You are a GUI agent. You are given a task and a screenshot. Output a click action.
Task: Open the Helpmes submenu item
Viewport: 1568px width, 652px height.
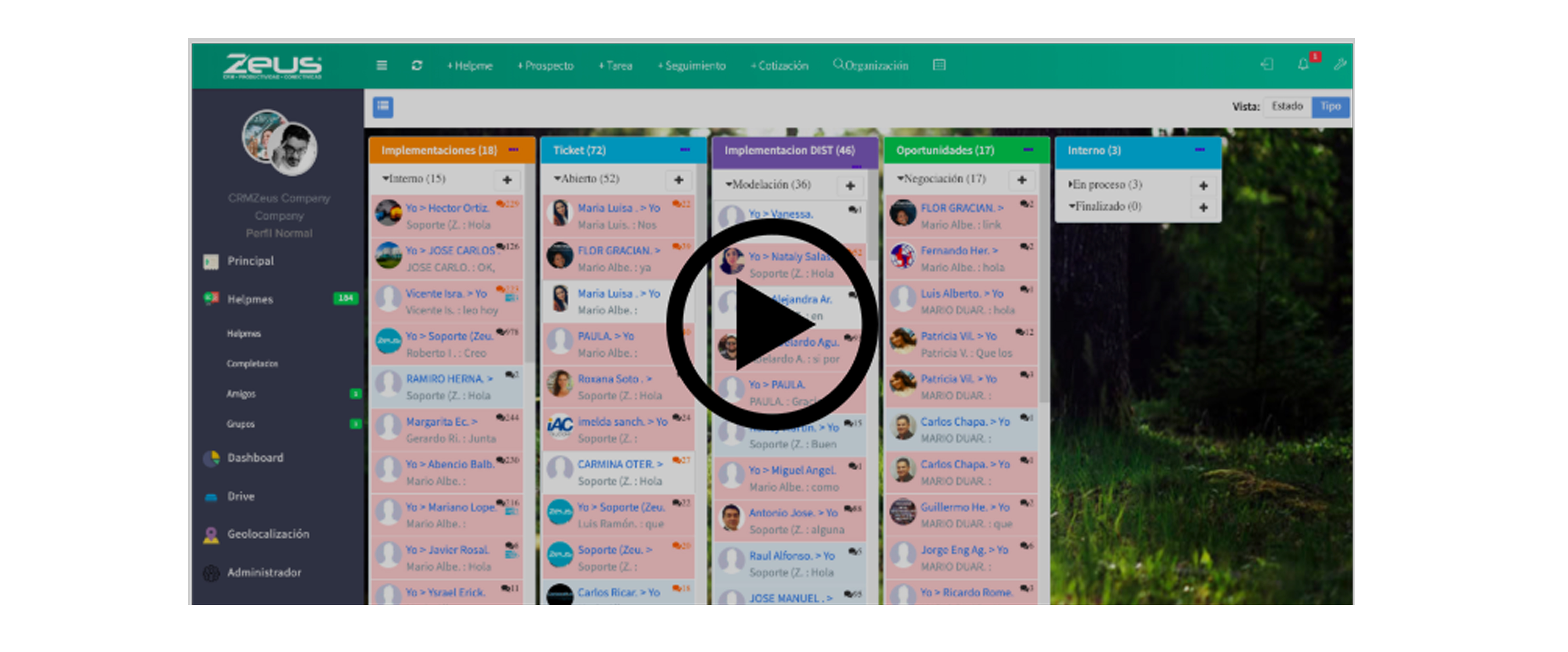pyautogui.click(x=244, y=334)
